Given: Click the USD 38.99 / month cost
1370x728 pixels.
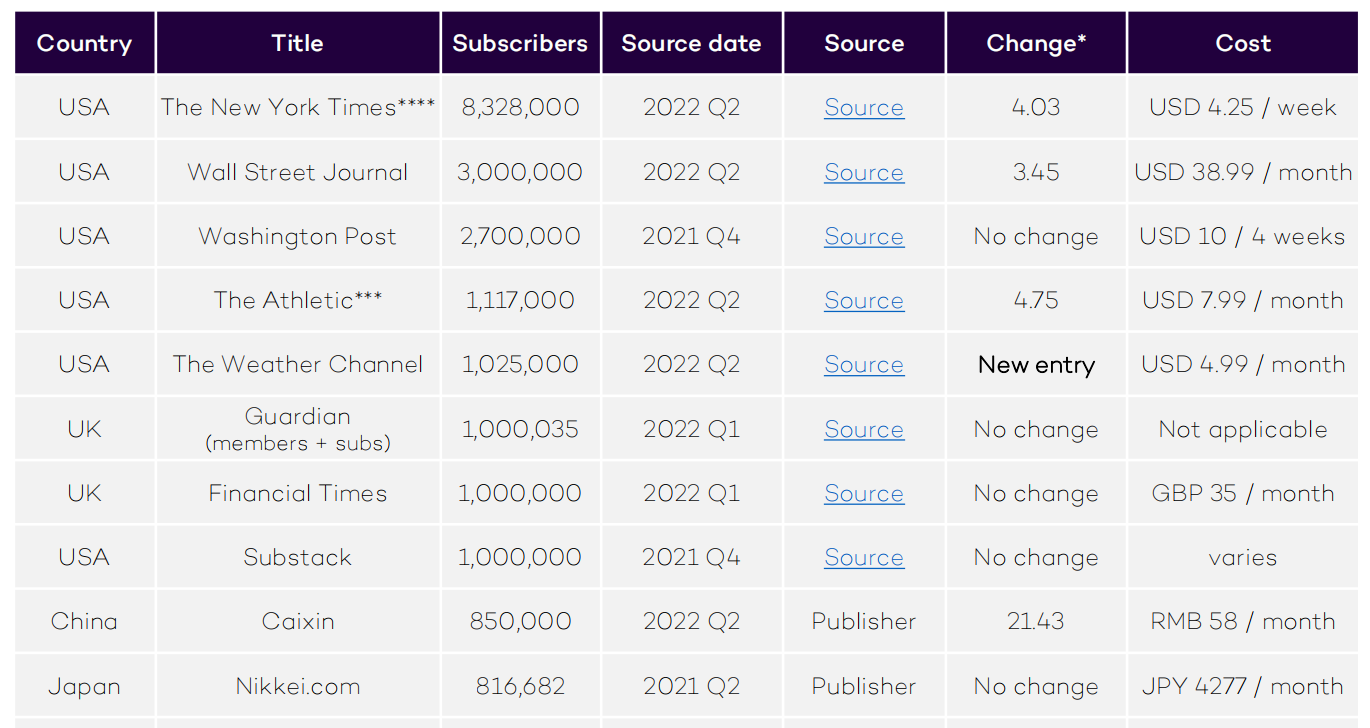Looking at the screenshot, I should coord(1243,171).
